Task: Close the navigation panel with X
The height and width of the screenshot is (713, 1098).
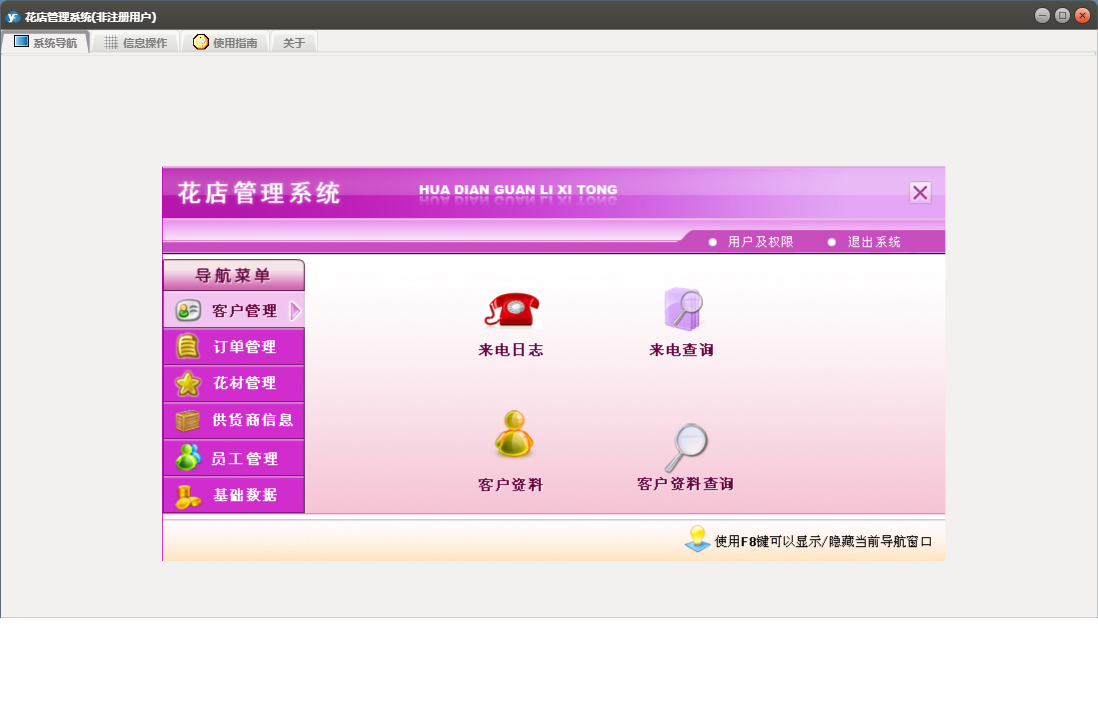Action: click(x=920, y=193)
